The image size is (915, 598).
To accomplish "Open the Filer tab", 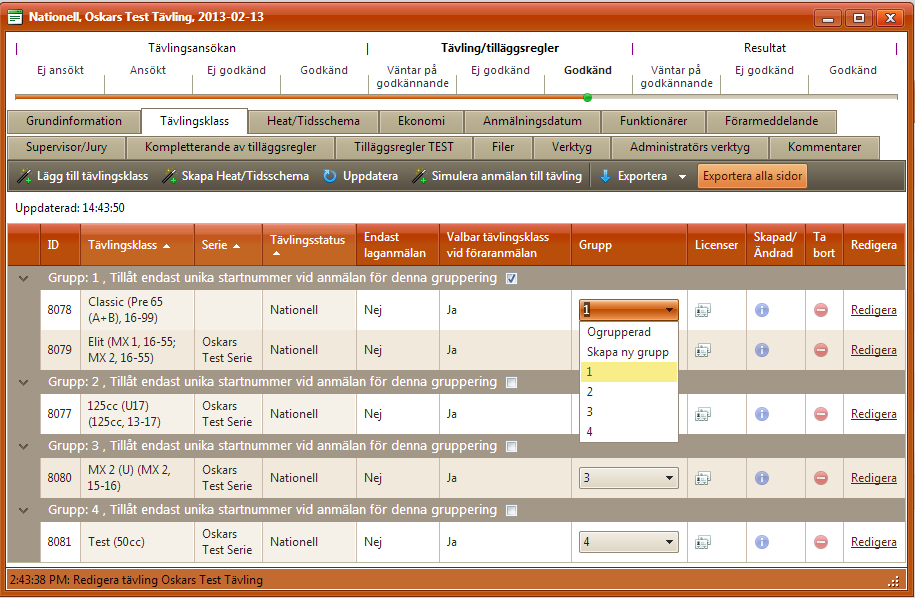I will click(503, 148).
